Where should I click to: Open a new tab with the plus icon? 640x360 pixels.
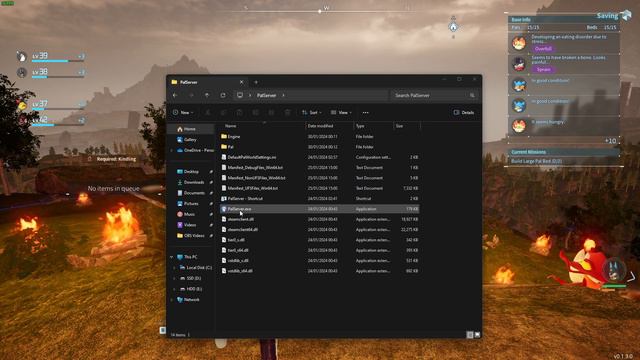click(256, 82)
